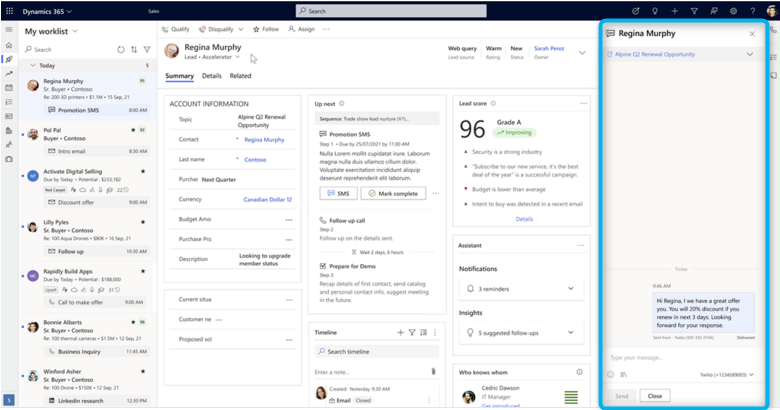Open Assistant more options
The height and width of the screenshot is (410, 780).
coord(581,245)
